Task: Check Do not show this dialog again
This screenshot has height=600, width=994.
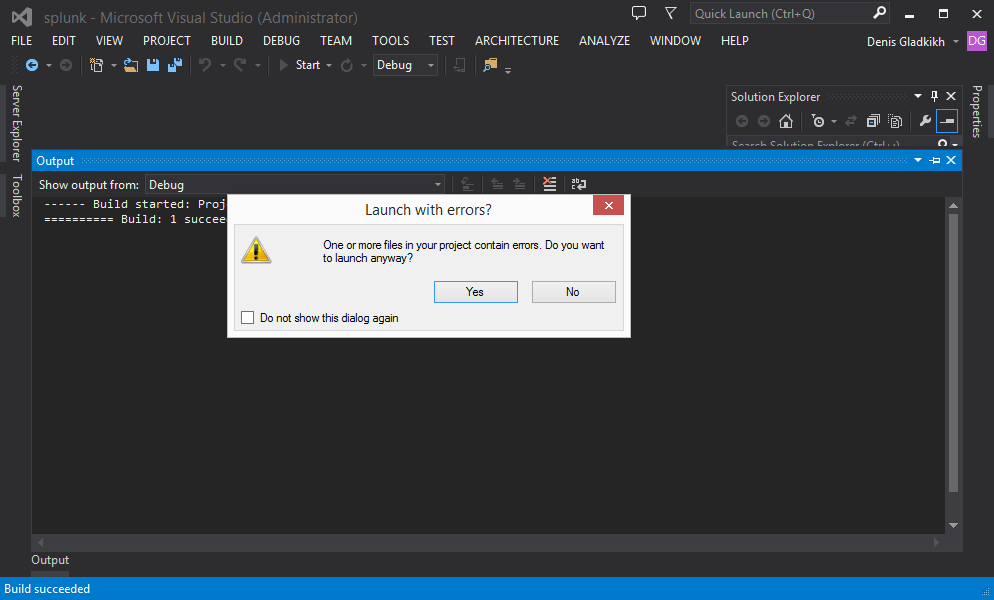Action: click(247, 318)
